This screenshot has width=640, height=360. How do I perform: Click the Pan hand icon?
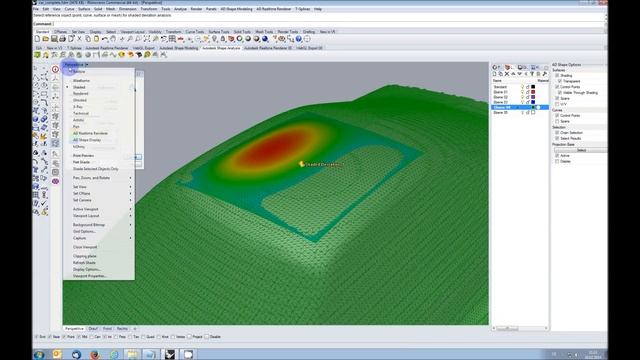pyautogui.click(x=113, y=39)
